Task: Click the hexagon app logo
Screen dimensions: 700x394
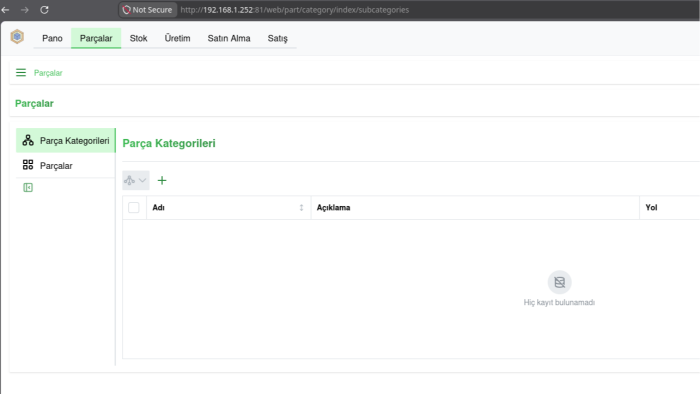Action: pos(17,37)
